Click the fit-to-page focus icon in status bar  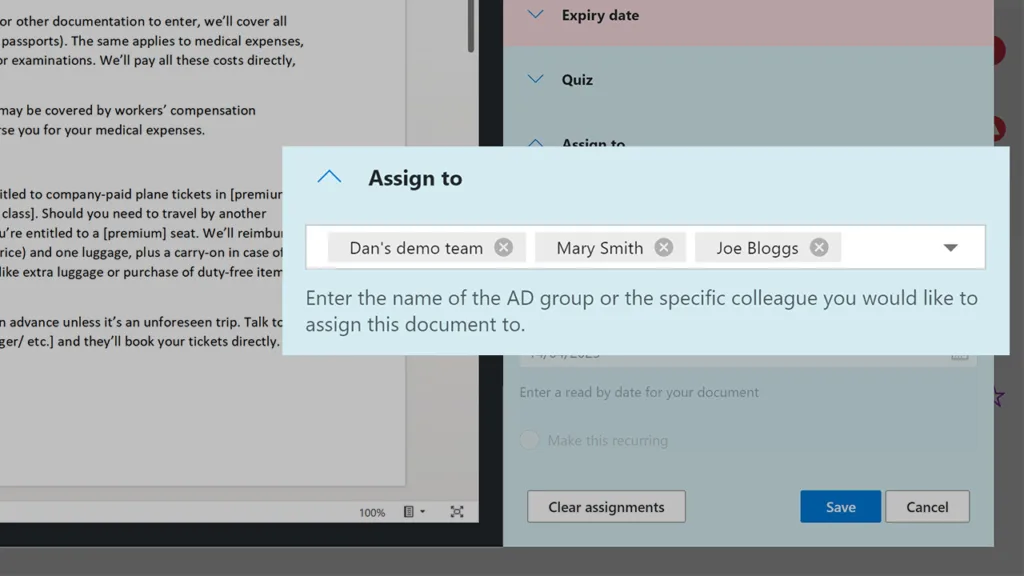click(x=457, y=512)
